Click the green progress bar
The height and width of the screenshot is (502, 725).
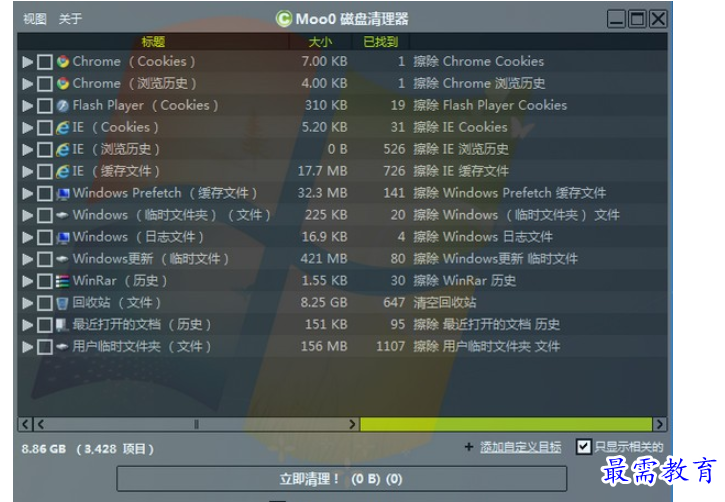pyautogui.click(x=506, y=424)
